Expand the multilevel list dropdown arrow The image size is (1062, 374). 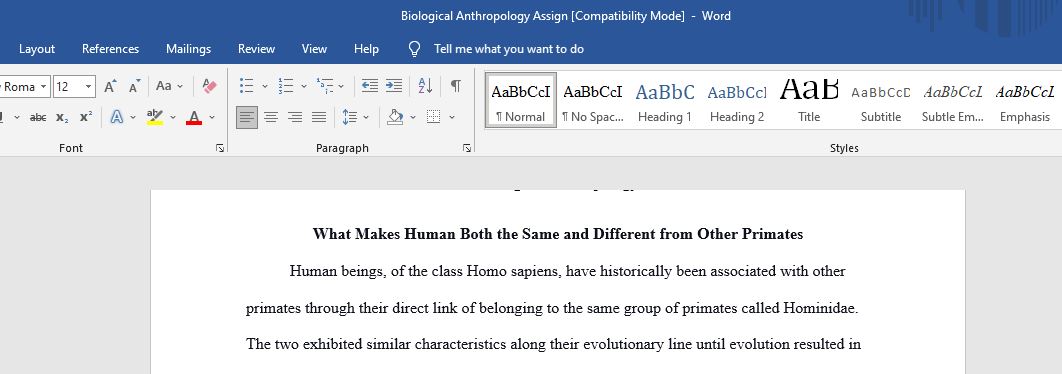point(341,87)
